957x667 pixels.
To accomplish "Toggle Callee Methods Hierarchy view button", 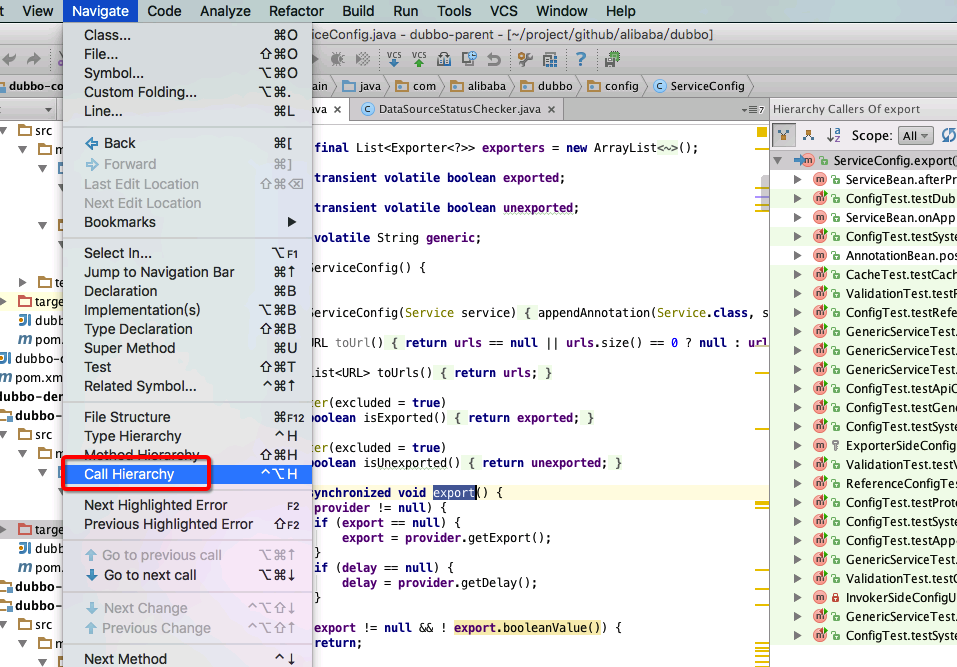I will click(809, 135).
